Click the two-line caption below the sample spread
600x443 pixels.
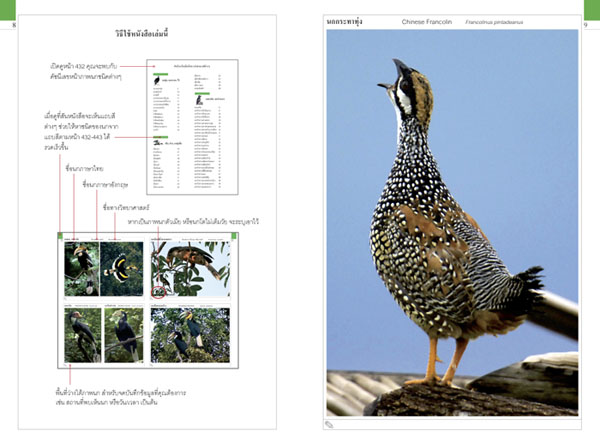tap(121, 397)
